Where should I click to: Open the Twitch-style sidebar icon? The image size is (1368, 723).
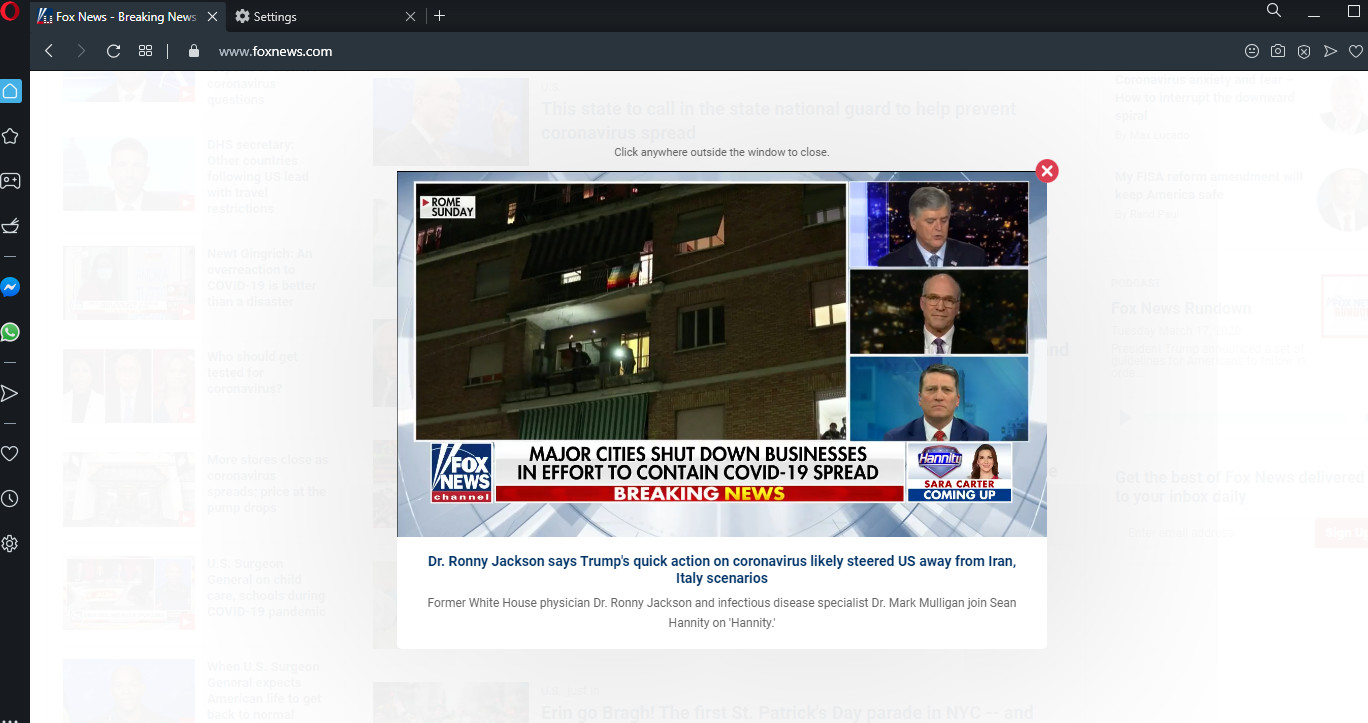10,226
